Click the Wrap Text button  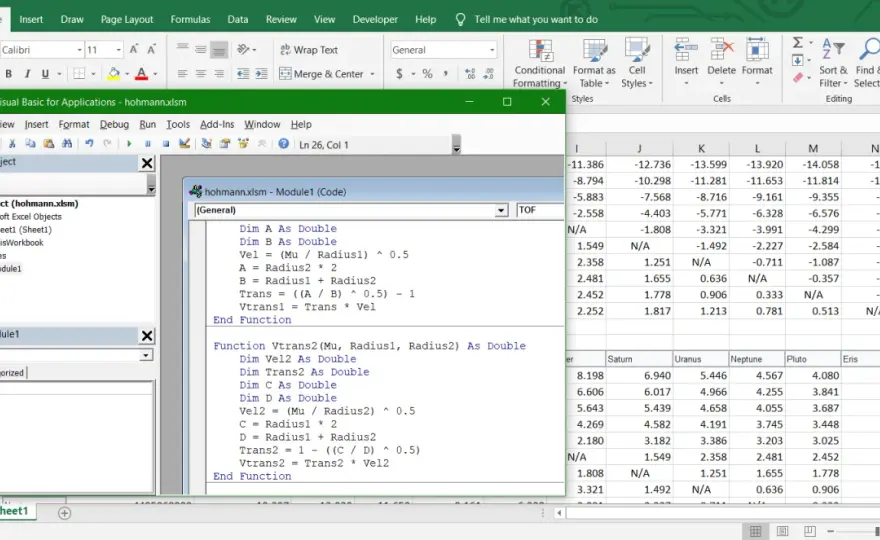[309, 50]
